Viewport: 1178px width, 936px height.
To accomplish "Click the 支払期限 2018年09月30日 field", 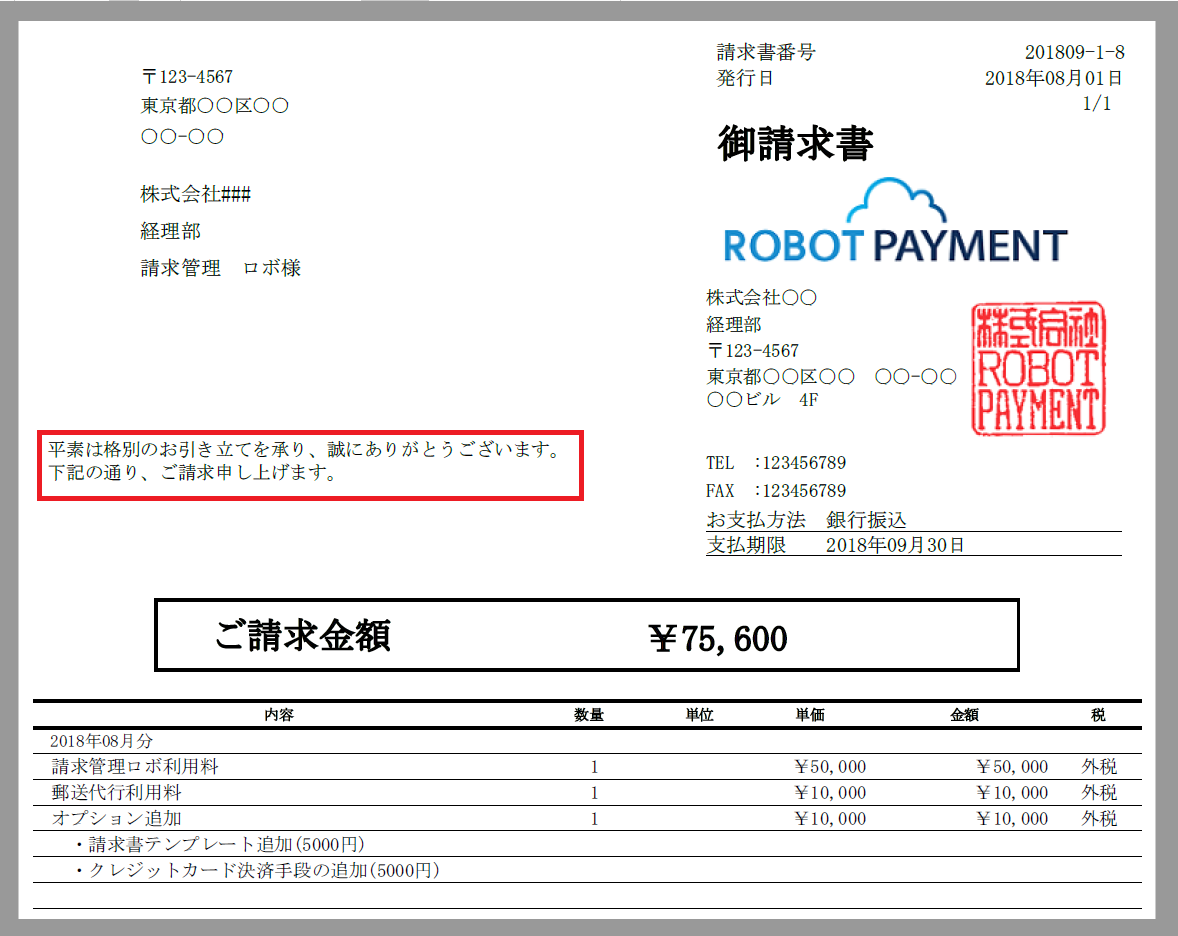I will click(835, 545).
